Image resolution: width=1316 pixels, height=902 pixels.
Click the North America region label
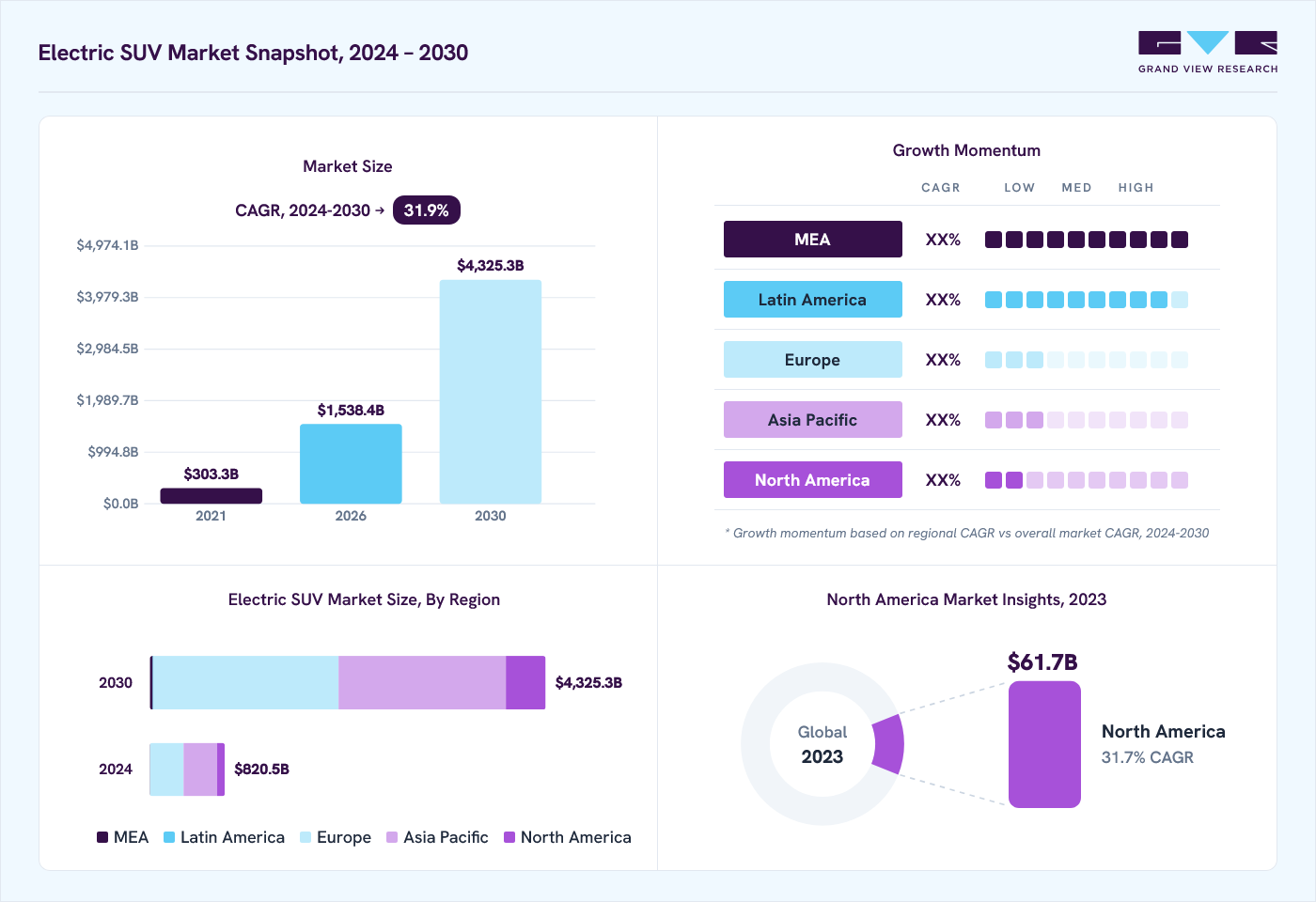tap(813, 480)
